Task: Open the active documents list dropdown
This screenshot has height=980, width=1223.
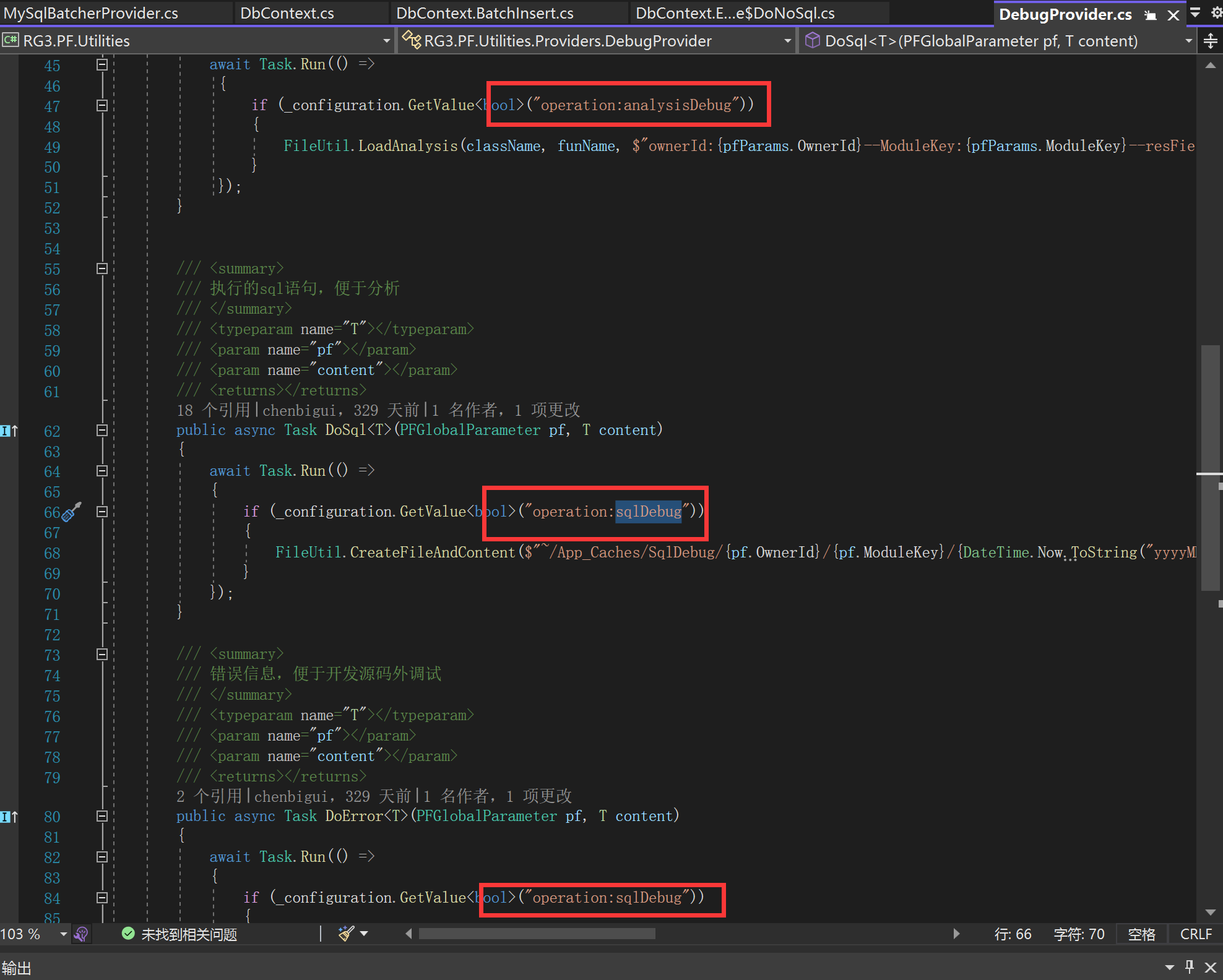Action: click(x=1195, y=13)
